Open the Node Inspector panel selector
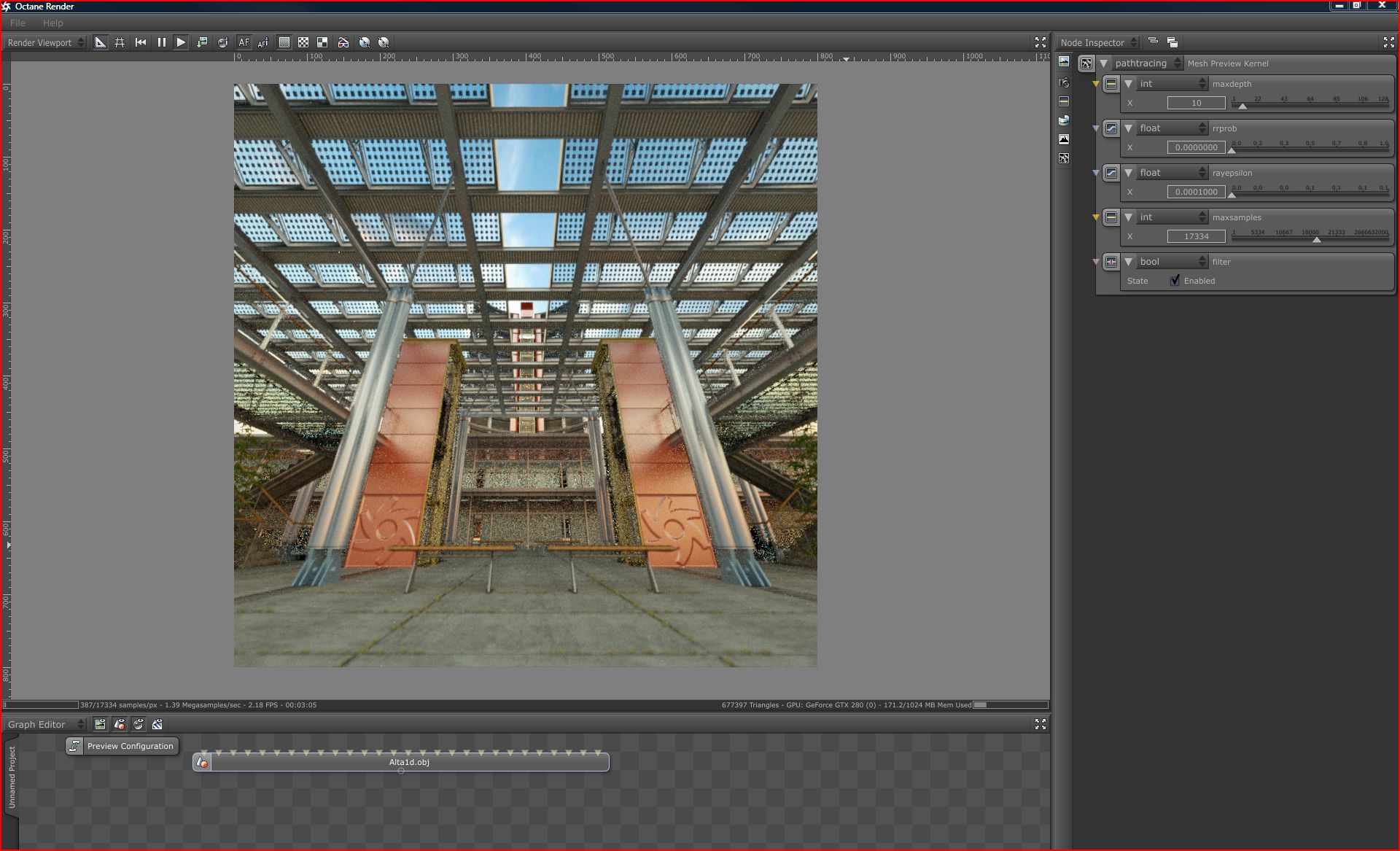Image resolution: width=1400 pixels, height=851 pixels. 1099,42
